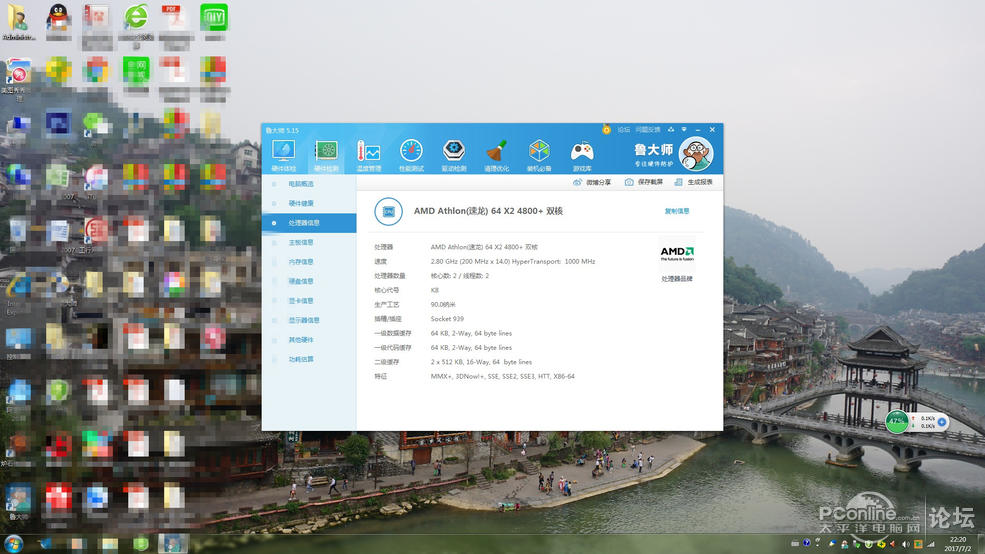
Task: Select 内存信息 in the sidebar
Action: pos(309,262)
